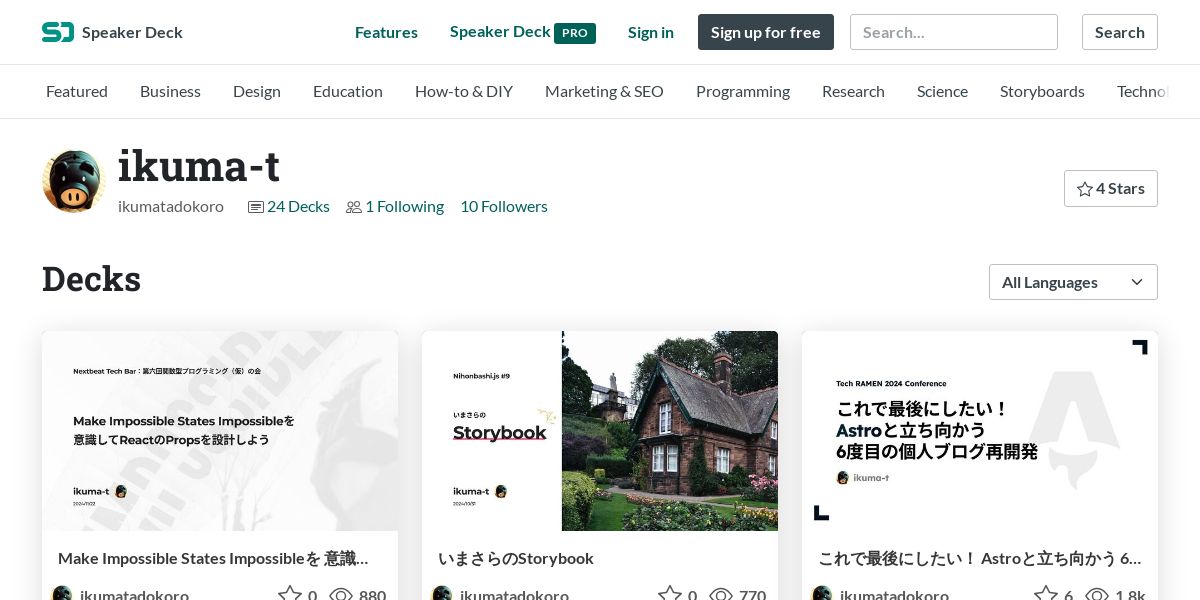Open the All Languages dropdown
This screenshot has width=1200, height=600.
(1073, 282)
